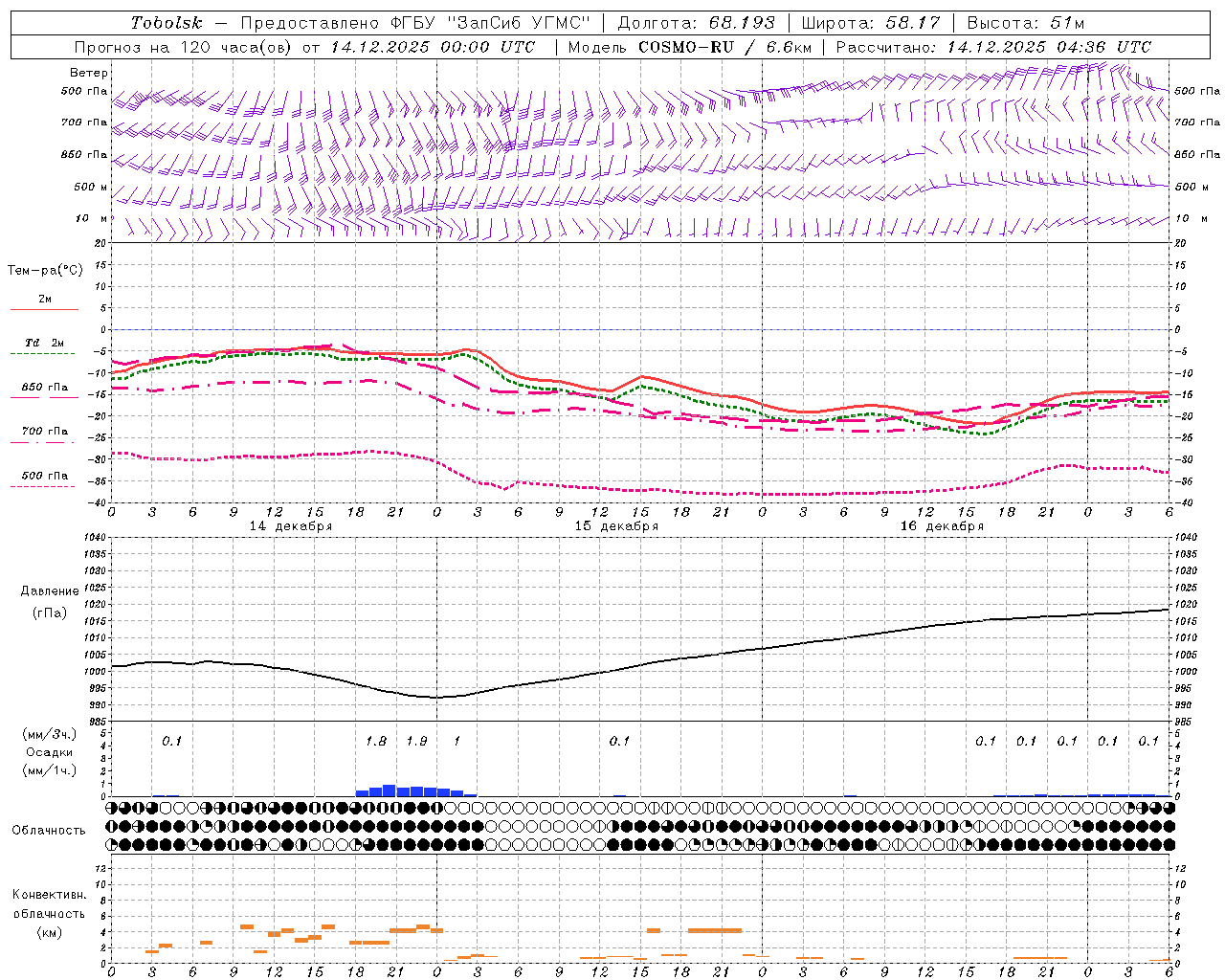
Task: Click the 'Модель COSMO-RU / 6.6км' label
Action: (689, 47)
